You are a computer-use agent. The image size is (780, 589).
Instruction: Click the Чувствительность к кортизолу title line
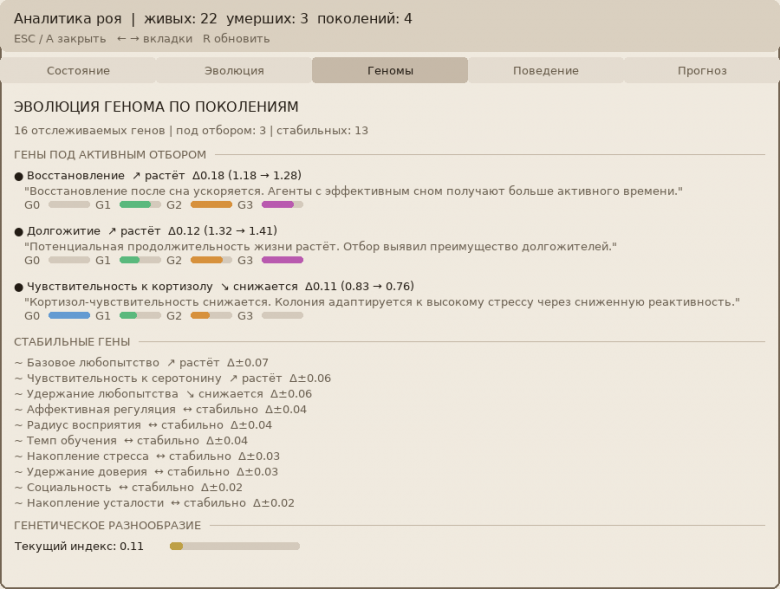[220, 287]
